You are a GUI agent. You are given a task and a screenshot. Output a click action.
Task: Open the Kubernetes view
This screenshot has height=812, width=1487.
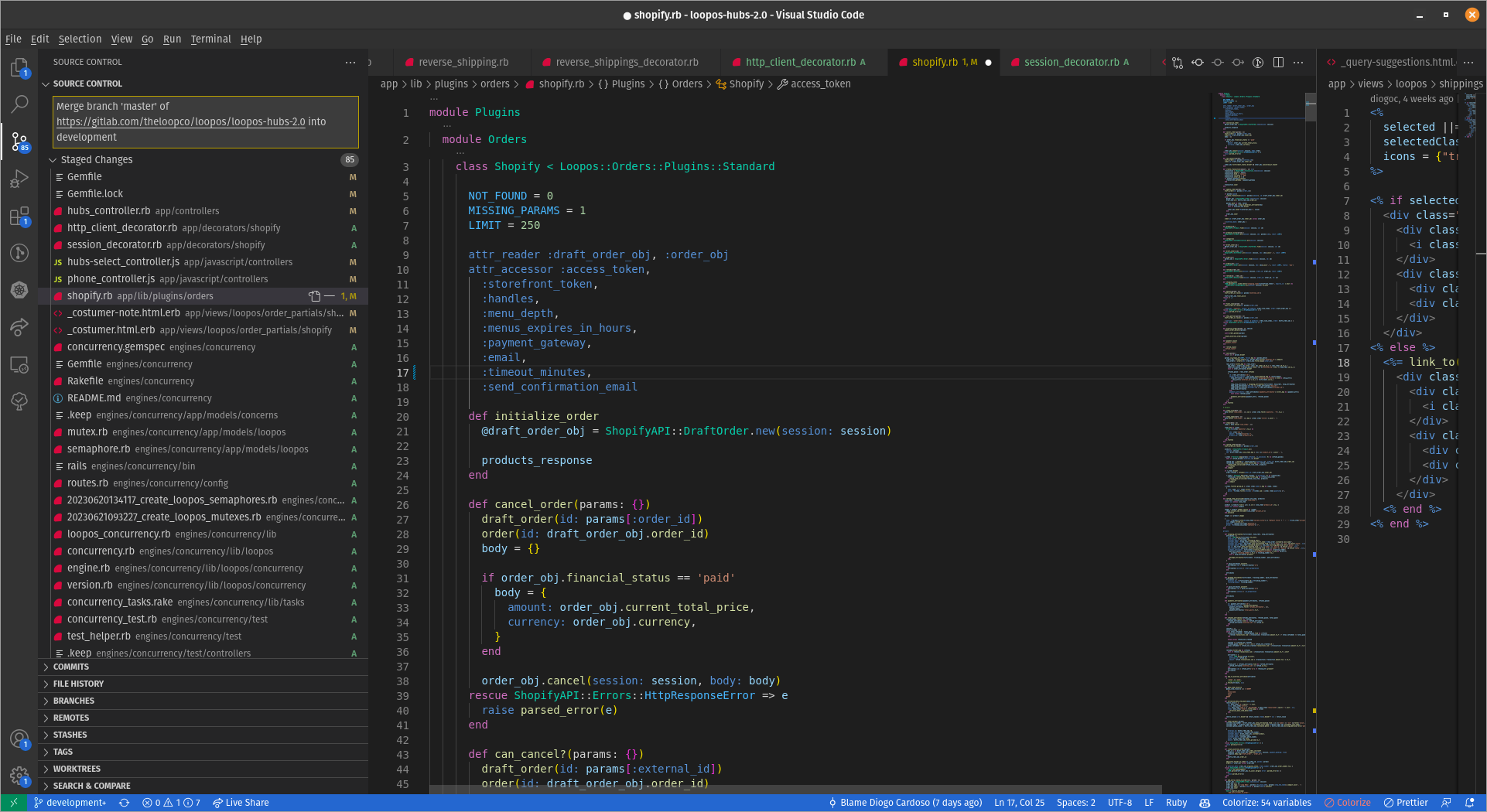(19, 290)
